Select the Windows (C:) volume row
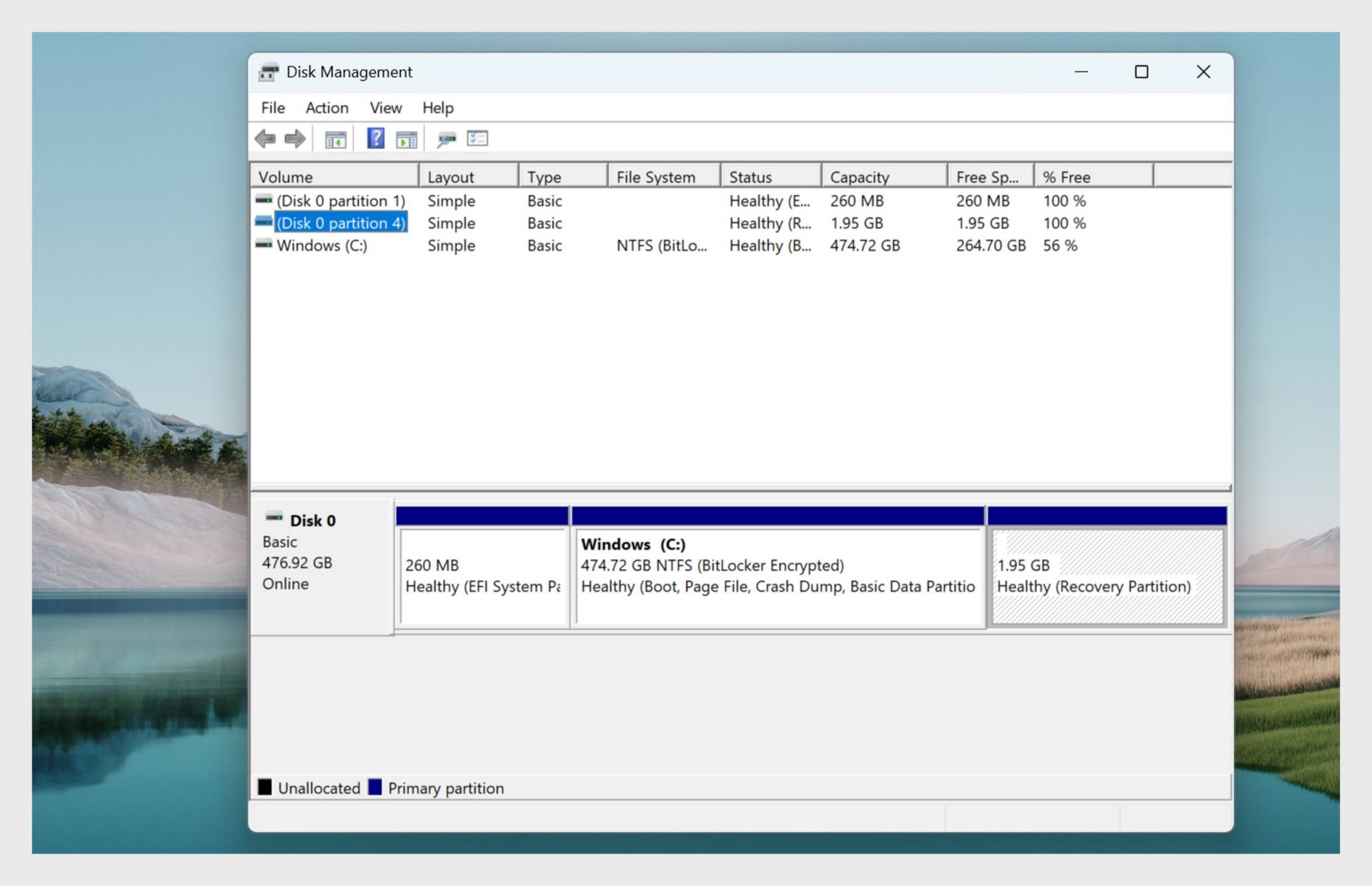Image resolution: width=1372 pixels, height=886 pixels. (322, 246)
